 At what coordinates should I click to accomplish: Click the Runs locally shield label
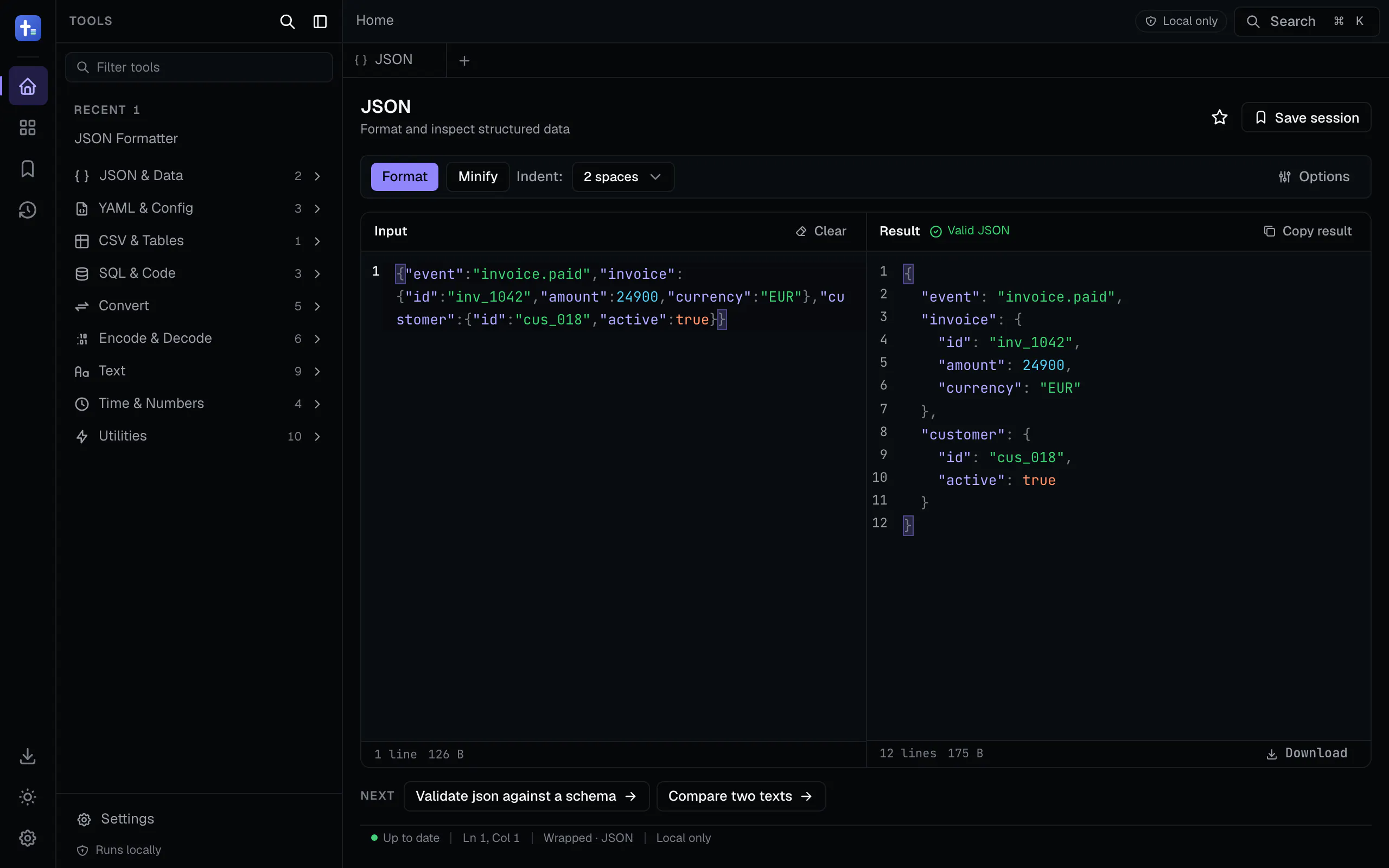click(119, 850)
